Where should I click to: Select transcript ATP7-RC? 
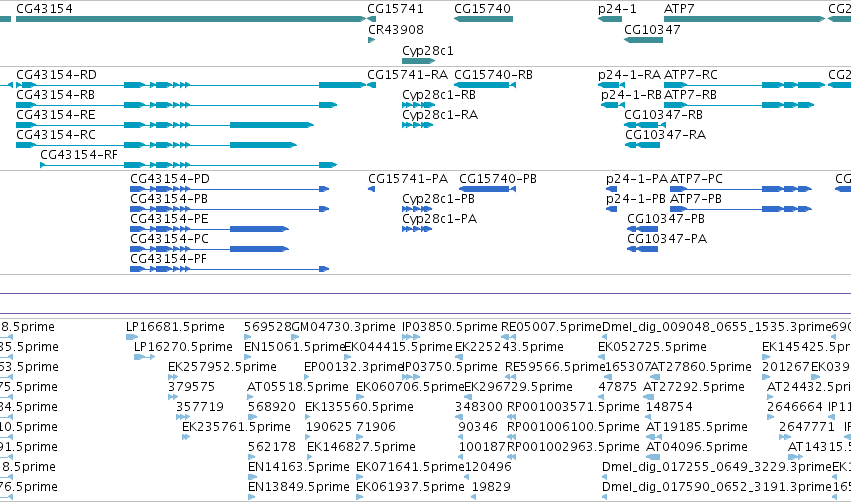(x=745, y=85)
